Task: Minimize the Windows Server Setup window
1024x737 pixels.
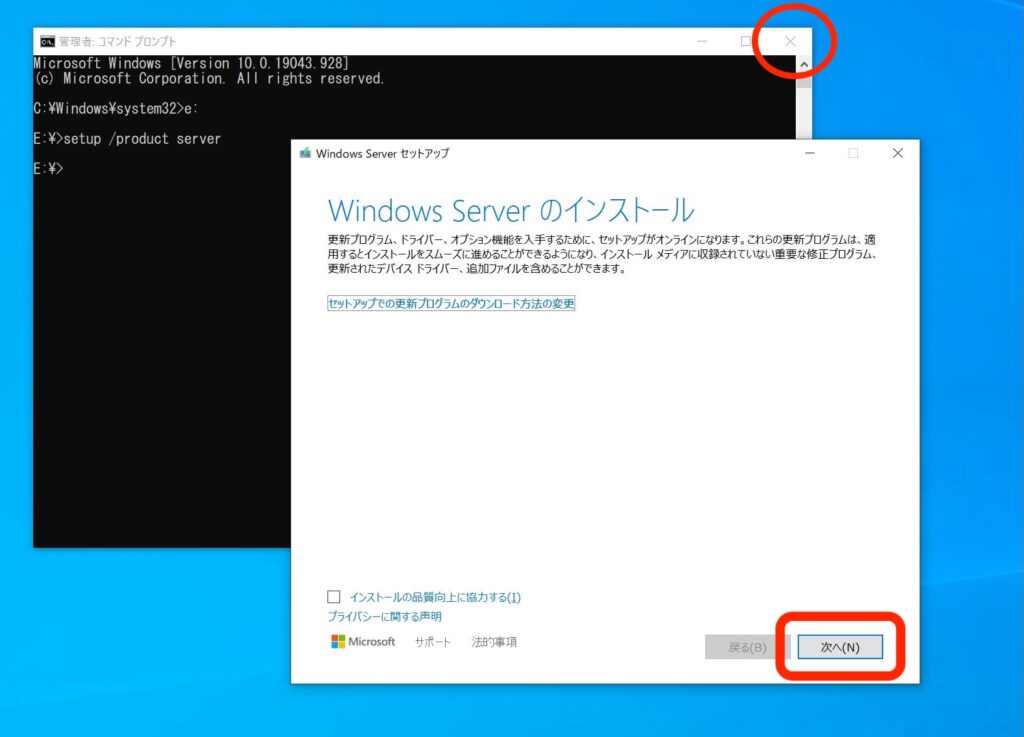Action: click(x=809, y=153)
